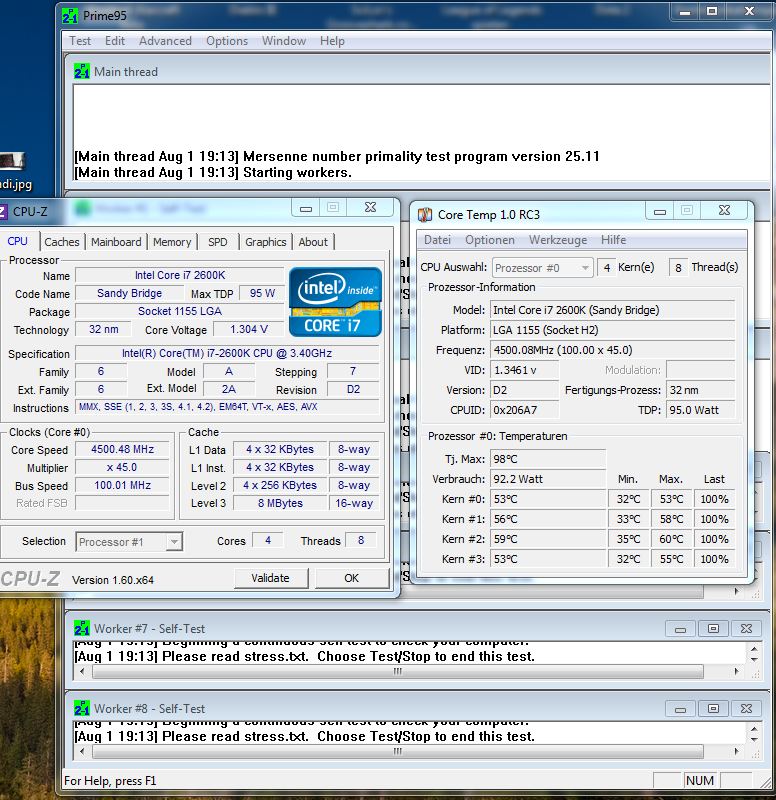Screen dimensions: 776x800
Task: Click Worker #8 horizontal scrollbar thumb
Action: 397,751
